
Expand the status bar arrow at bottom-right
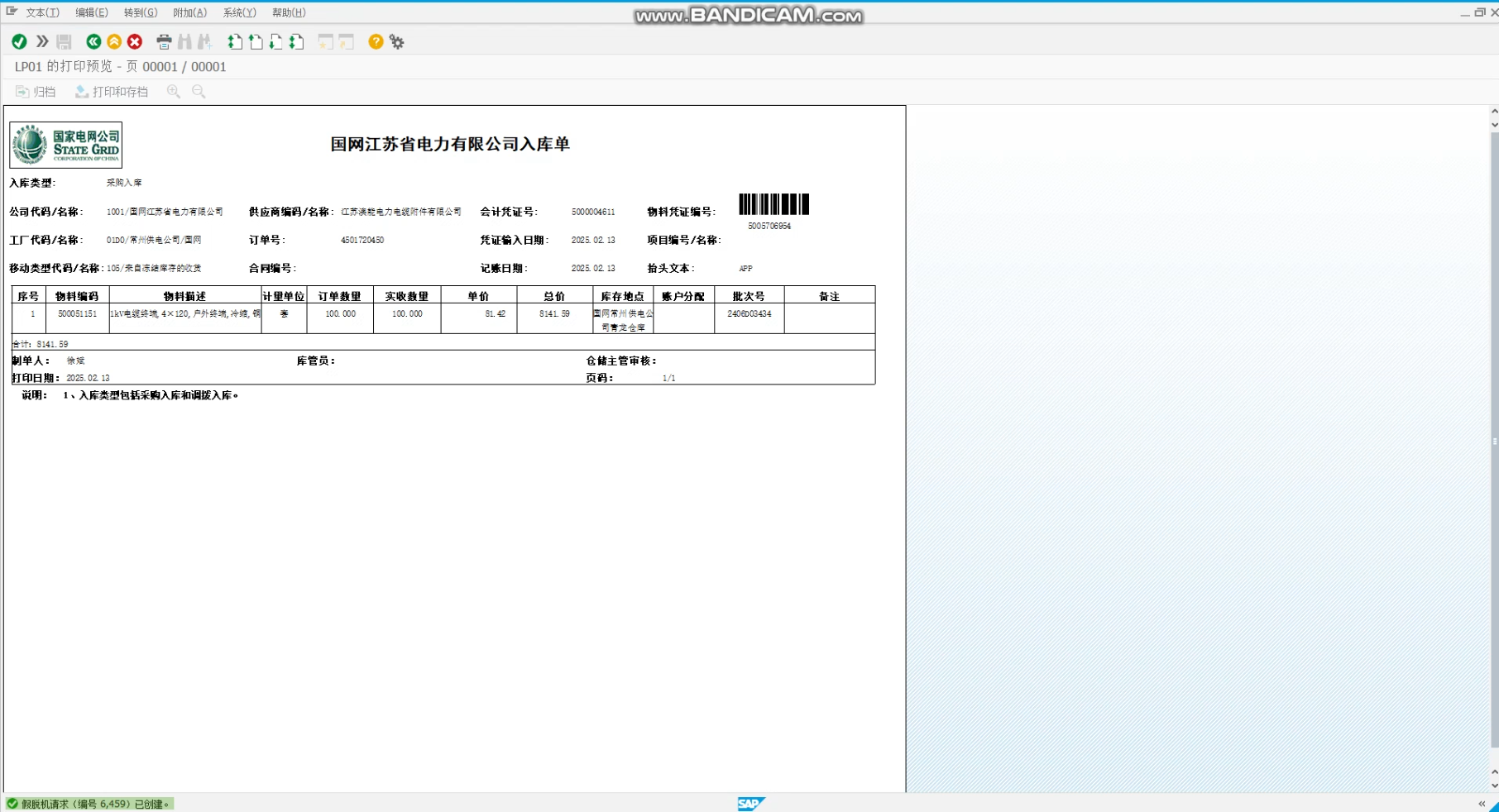pyautogui.click(x=1482, y=804)
